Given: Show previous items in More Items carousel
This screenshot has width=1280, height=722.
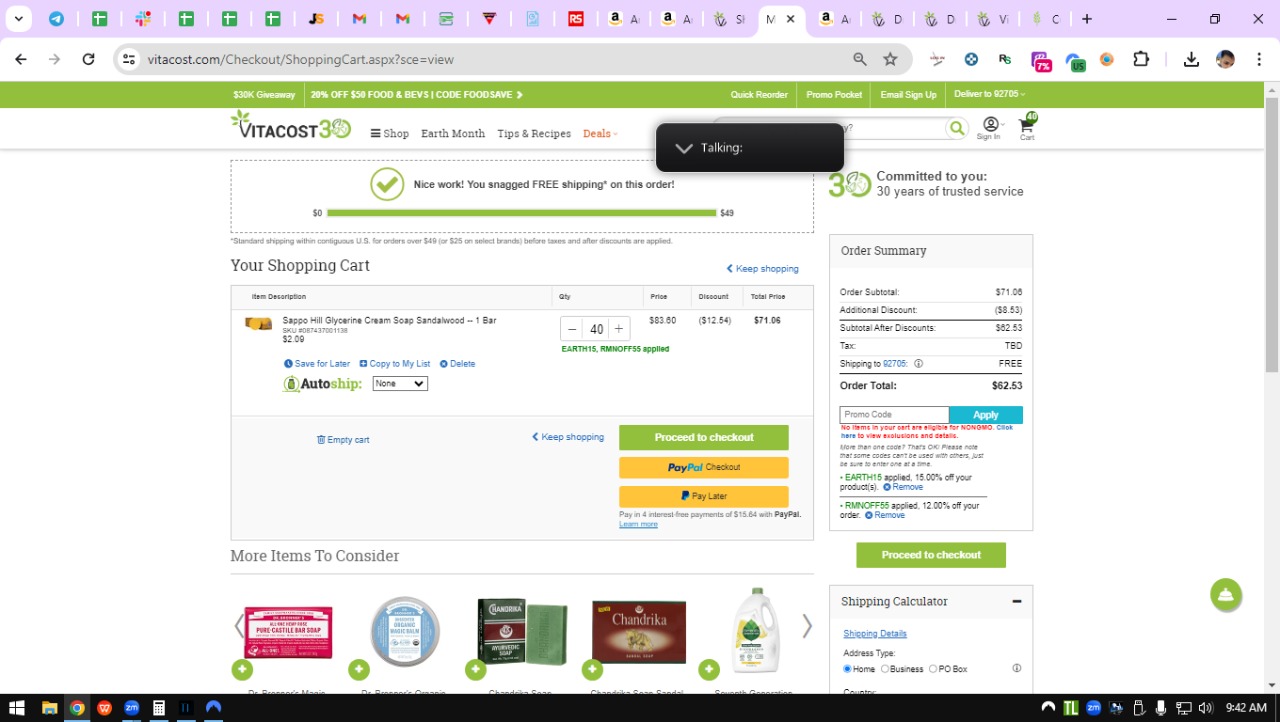Looking at the screenshot, I should coord(239,627).
